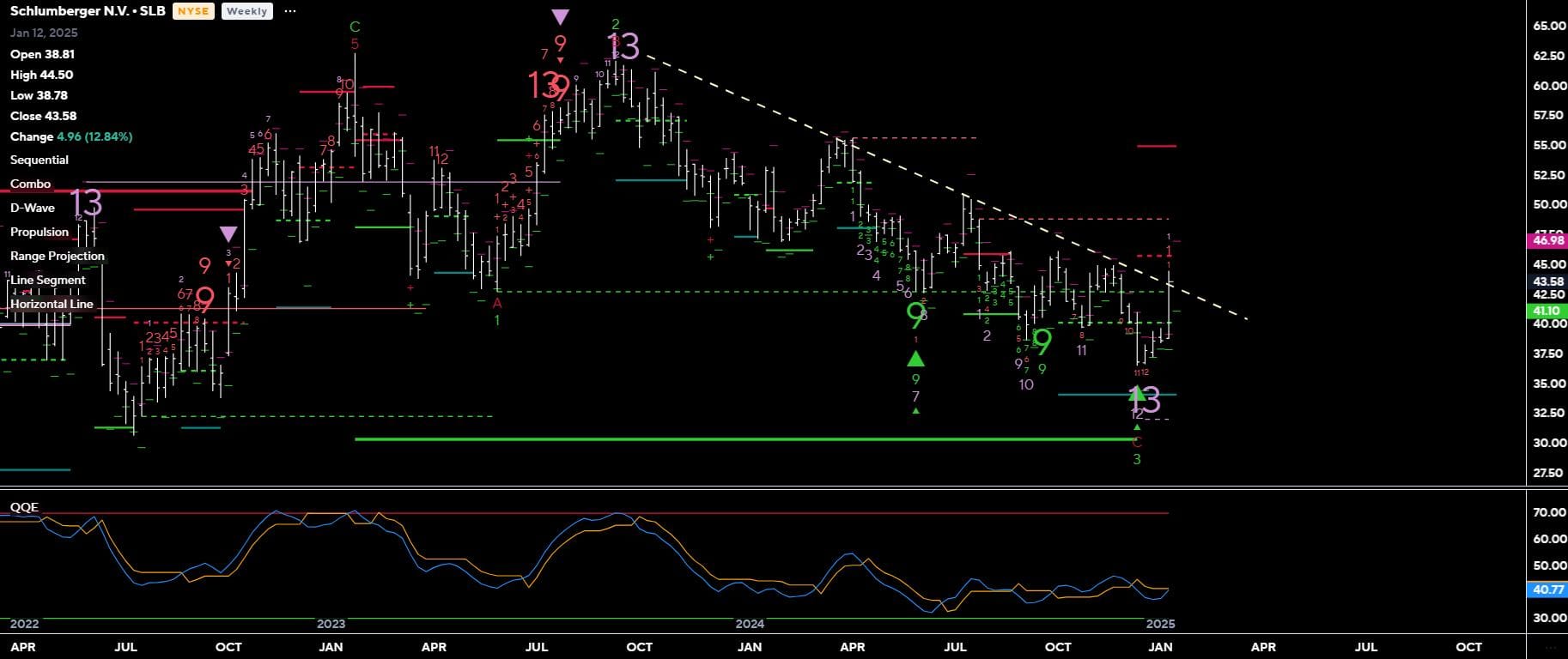This screenshot has width=1568, height=659.
Task: Open the Weekly timeframe selector
Action: (x=246, y=11)
